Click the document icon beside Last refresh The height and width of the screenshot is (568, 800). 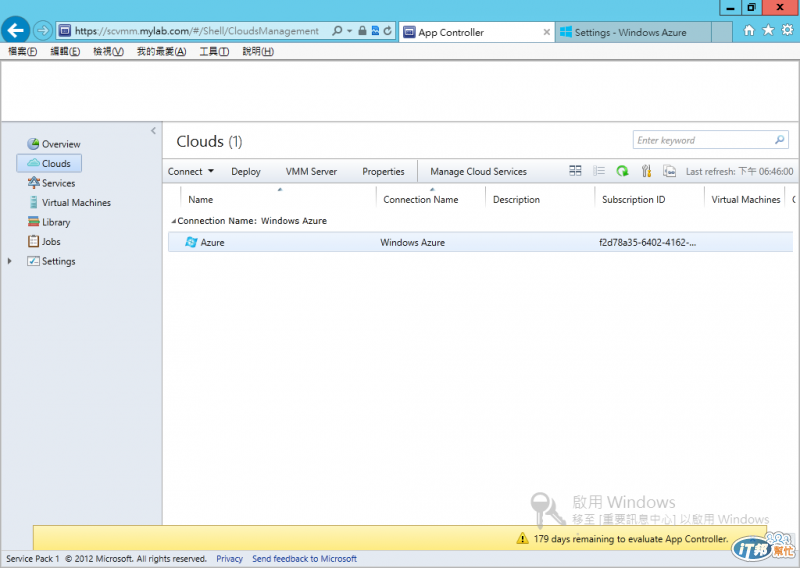[x=669, y=171]
